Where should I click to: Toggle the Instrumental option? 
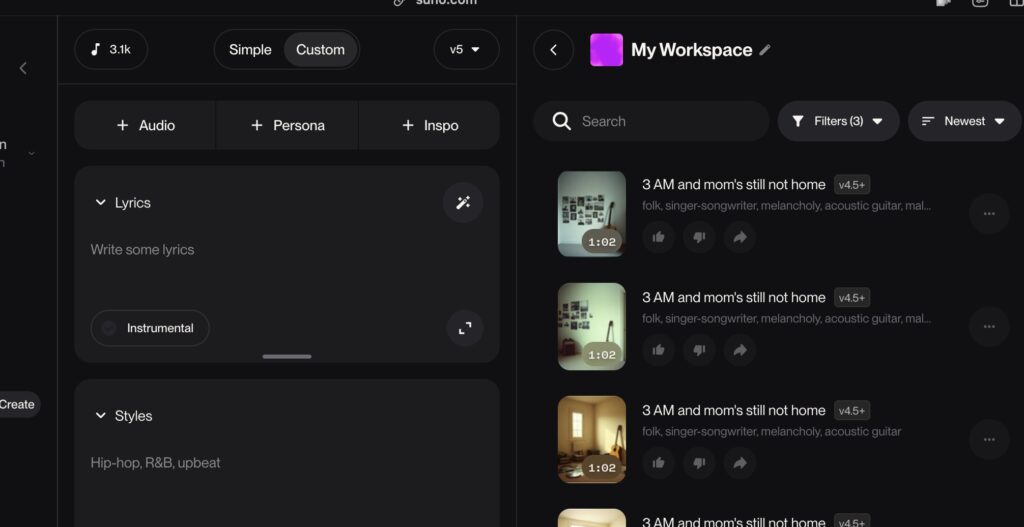(150, 328)
